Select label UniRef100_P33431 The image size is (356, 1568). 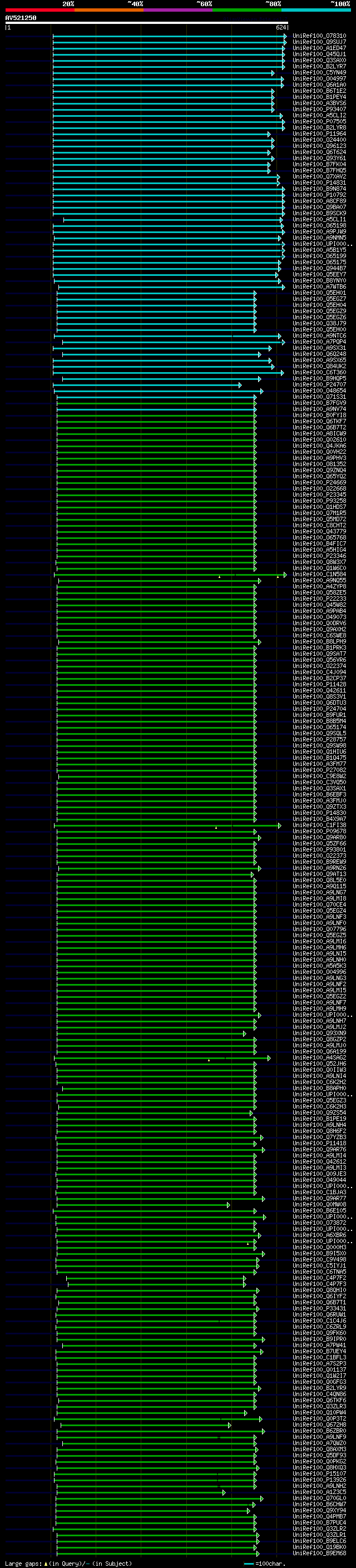point(319,1309)
